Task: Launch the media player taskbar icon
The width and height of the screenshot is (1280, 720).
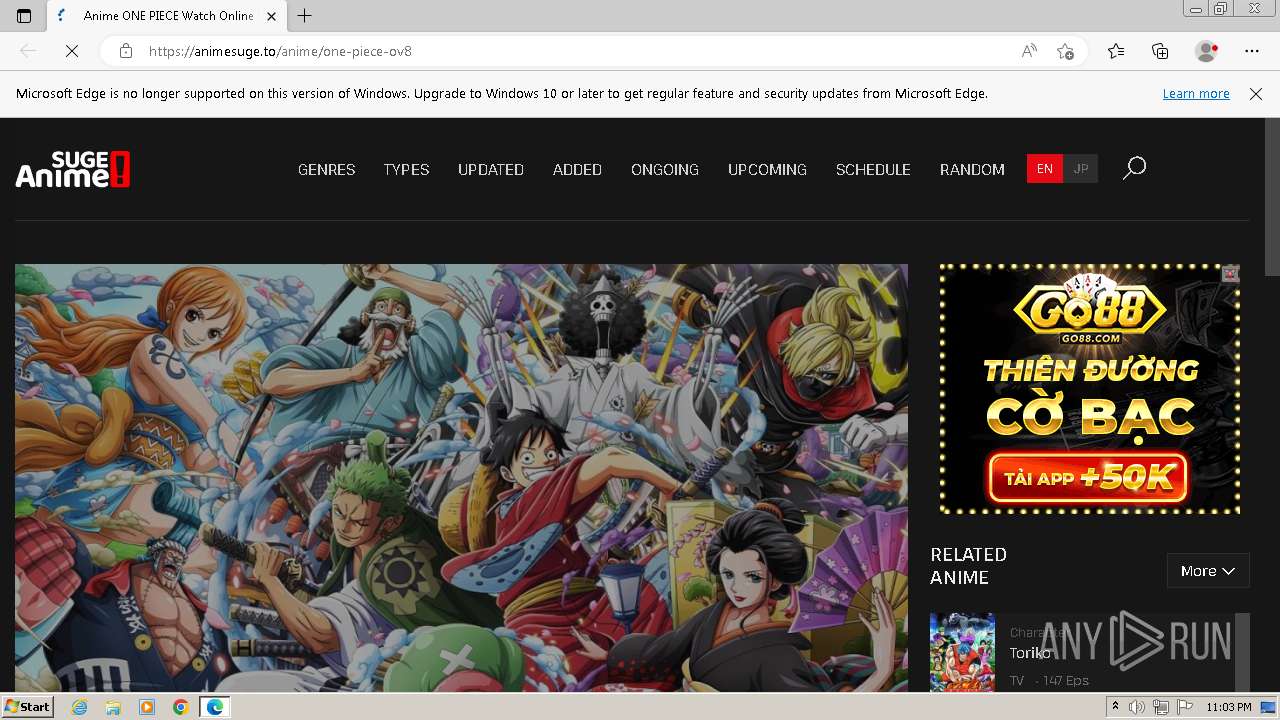Action: pyautogui.click(x=147, y=707)
